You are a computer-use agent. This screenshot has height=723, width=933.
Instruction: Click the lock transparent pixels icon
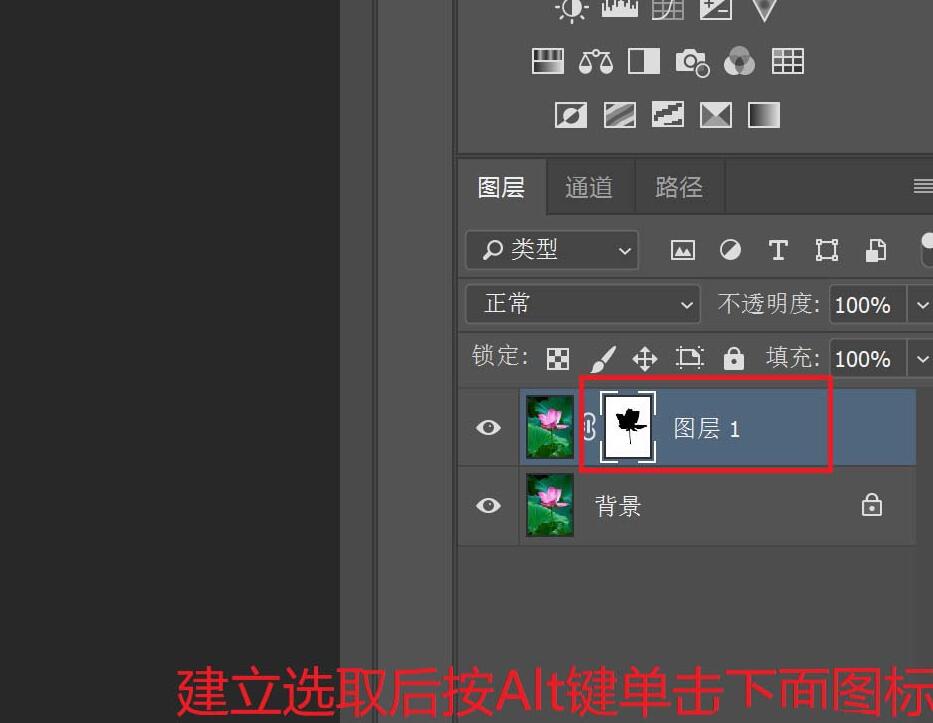[557, 357]
